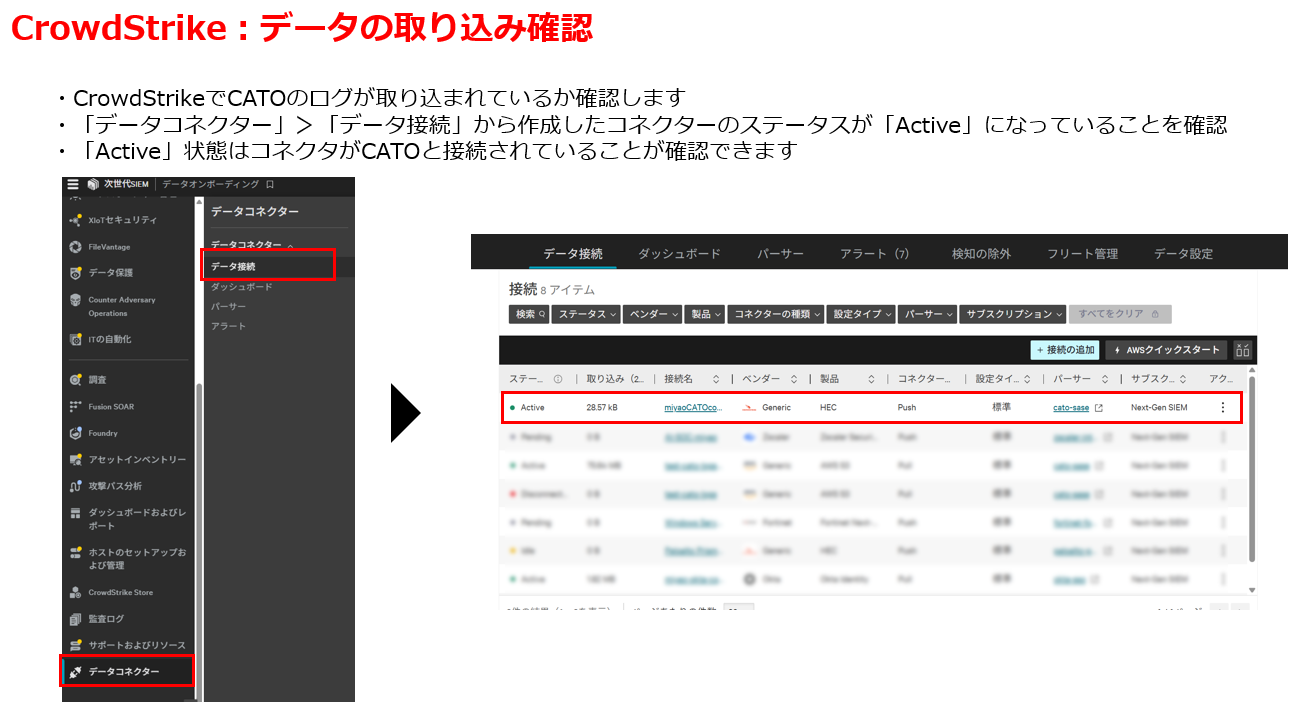Click the connections table vertical scrollbar
Image resolution: width=1303 pixels, height=702 pixels.
[x=1251, y=470]
